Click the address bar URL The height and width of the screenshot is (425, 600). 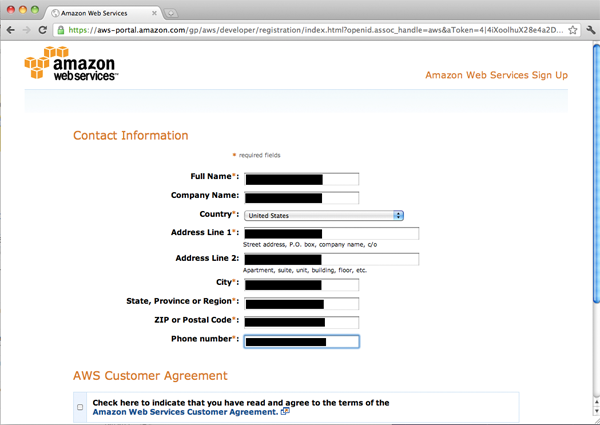pos(316,30)
